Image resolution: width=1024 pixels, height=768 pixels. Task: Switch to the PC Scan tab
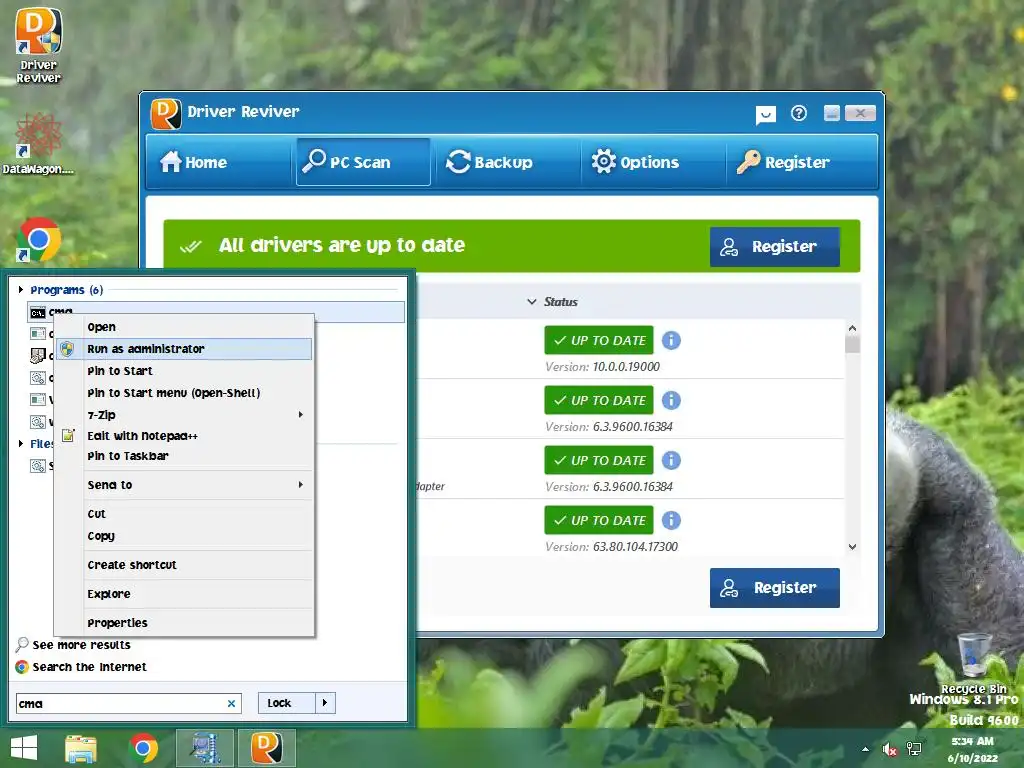(x=363, y=162)
